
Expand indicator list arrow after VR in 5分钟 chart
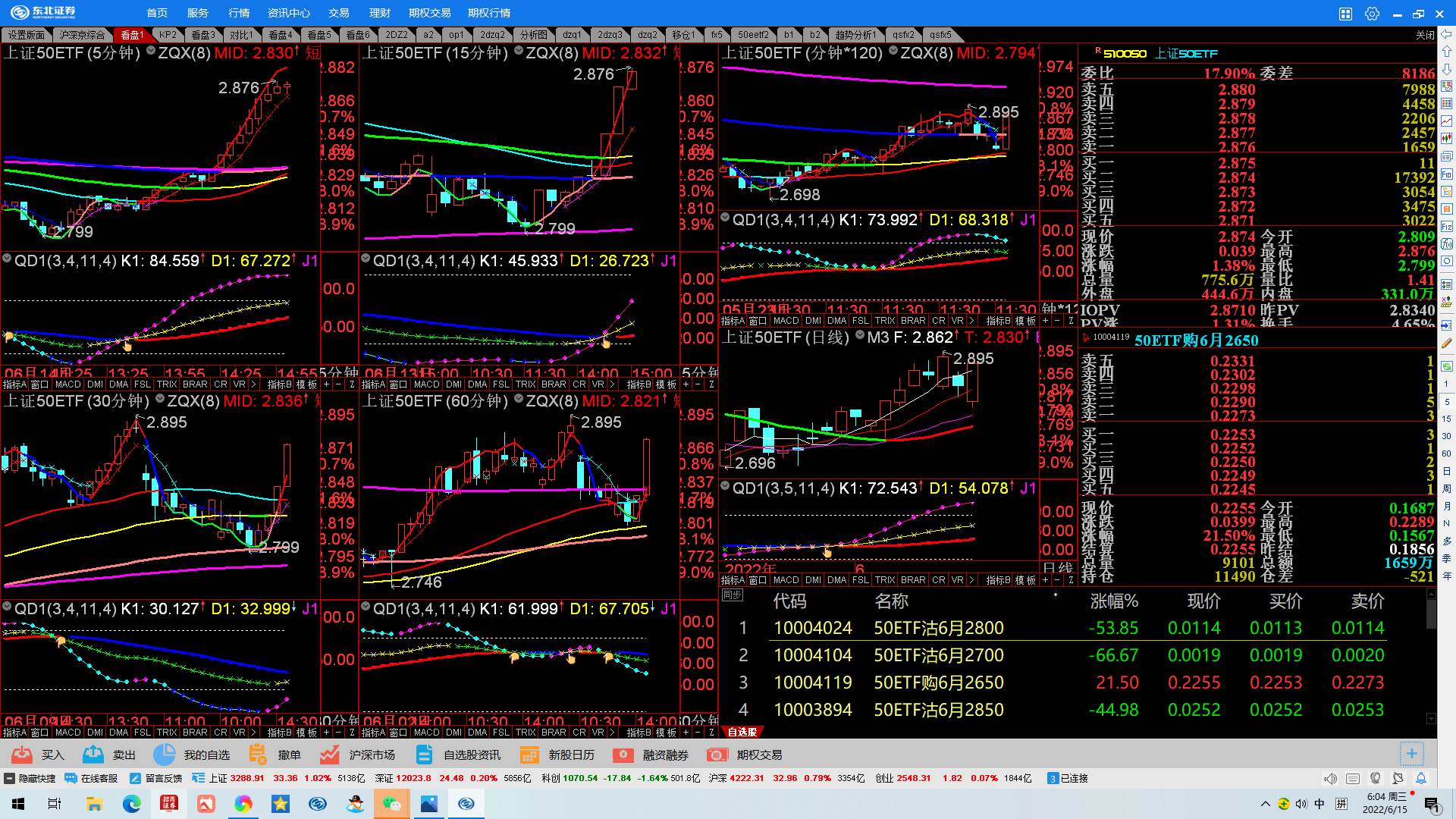253,384
